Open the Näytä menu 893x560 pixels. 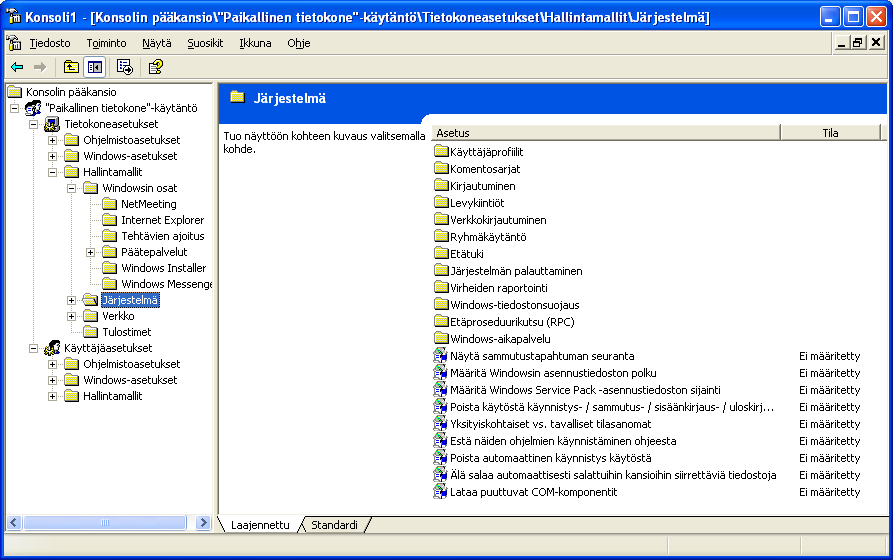coord(157,43)
